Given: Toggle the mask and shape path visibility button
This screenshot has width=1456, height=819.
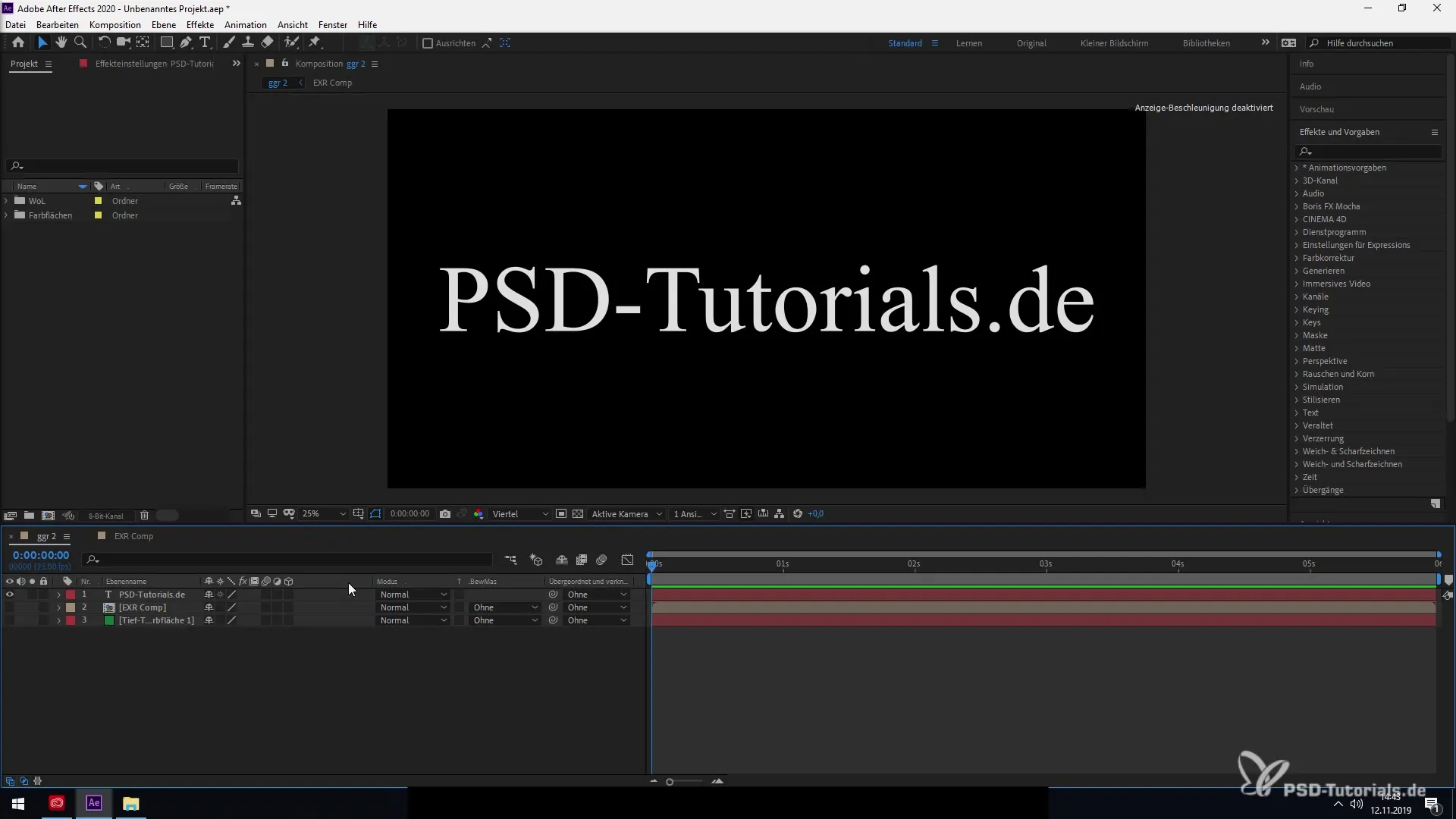Looking at the screenshot, I should [376, 514].
